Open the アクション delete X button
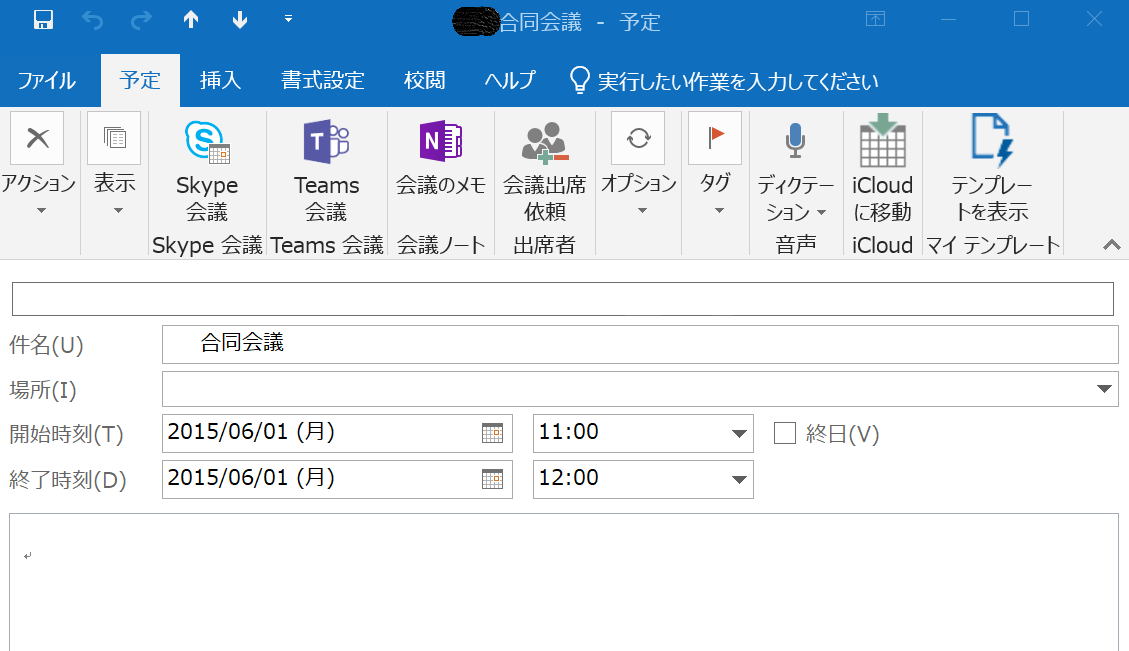Viewport: 1129px width, 651px height. (37, 138)
